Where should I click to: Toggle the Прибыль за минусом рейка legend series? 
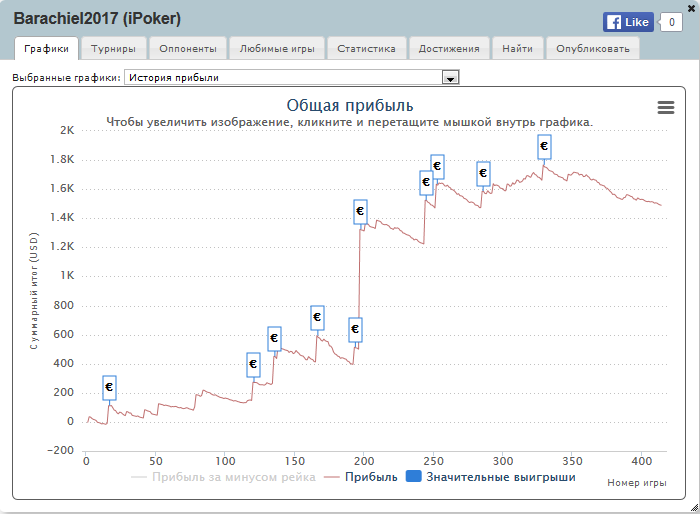(x=223, y=477)
